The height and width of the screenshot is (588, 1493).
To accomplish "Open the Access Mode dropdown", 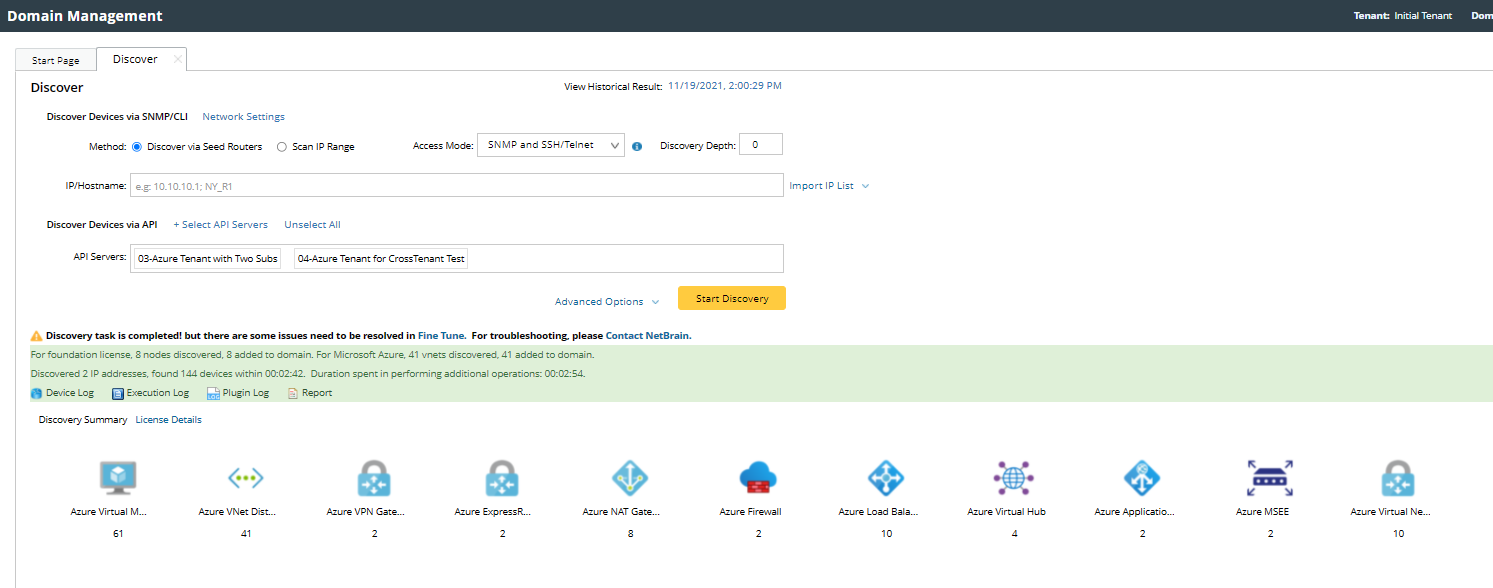I will coord(551,145).
